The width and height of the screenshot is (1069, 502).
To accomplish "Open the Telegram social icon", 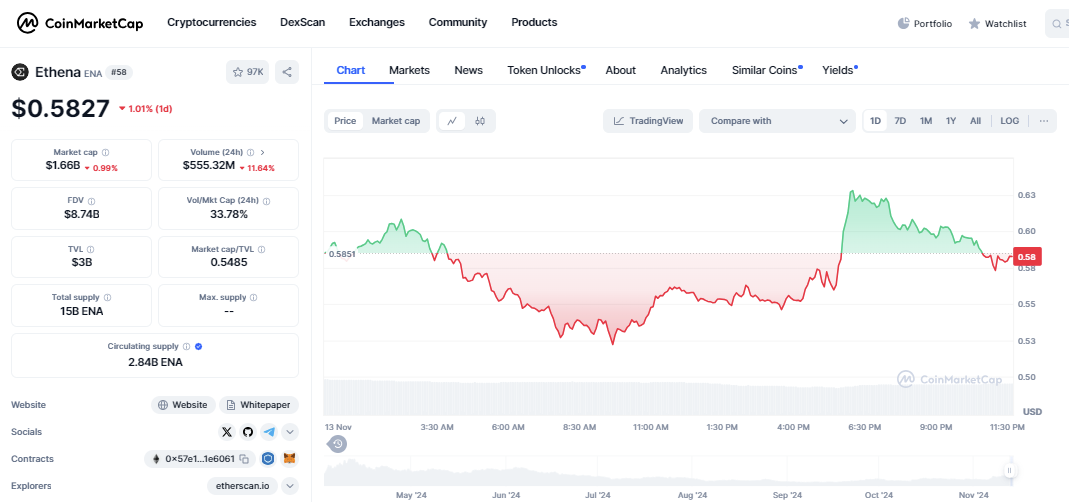I will pyautogui.click(x=269, y=432).
